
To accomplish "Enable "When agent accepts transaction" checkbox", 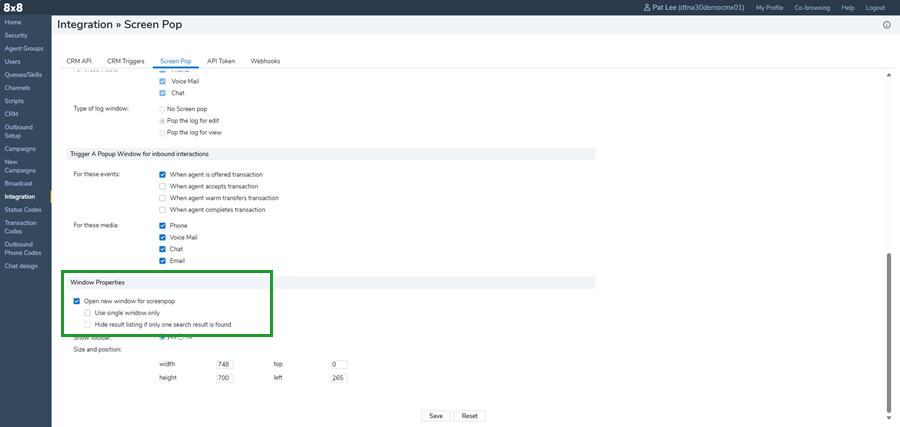I will pos(163,186).
